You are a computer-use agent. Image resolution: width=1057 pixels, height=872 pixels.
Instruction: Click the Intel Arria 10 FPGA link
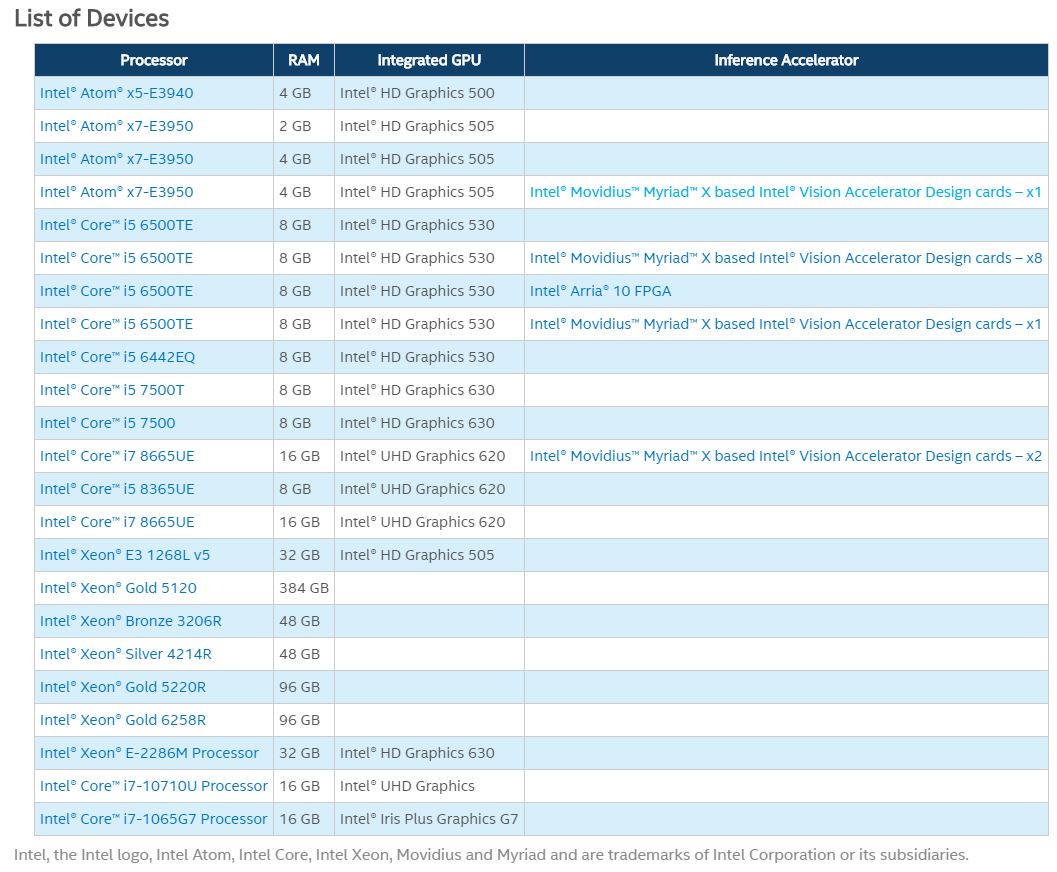click(x=600, y=291)
